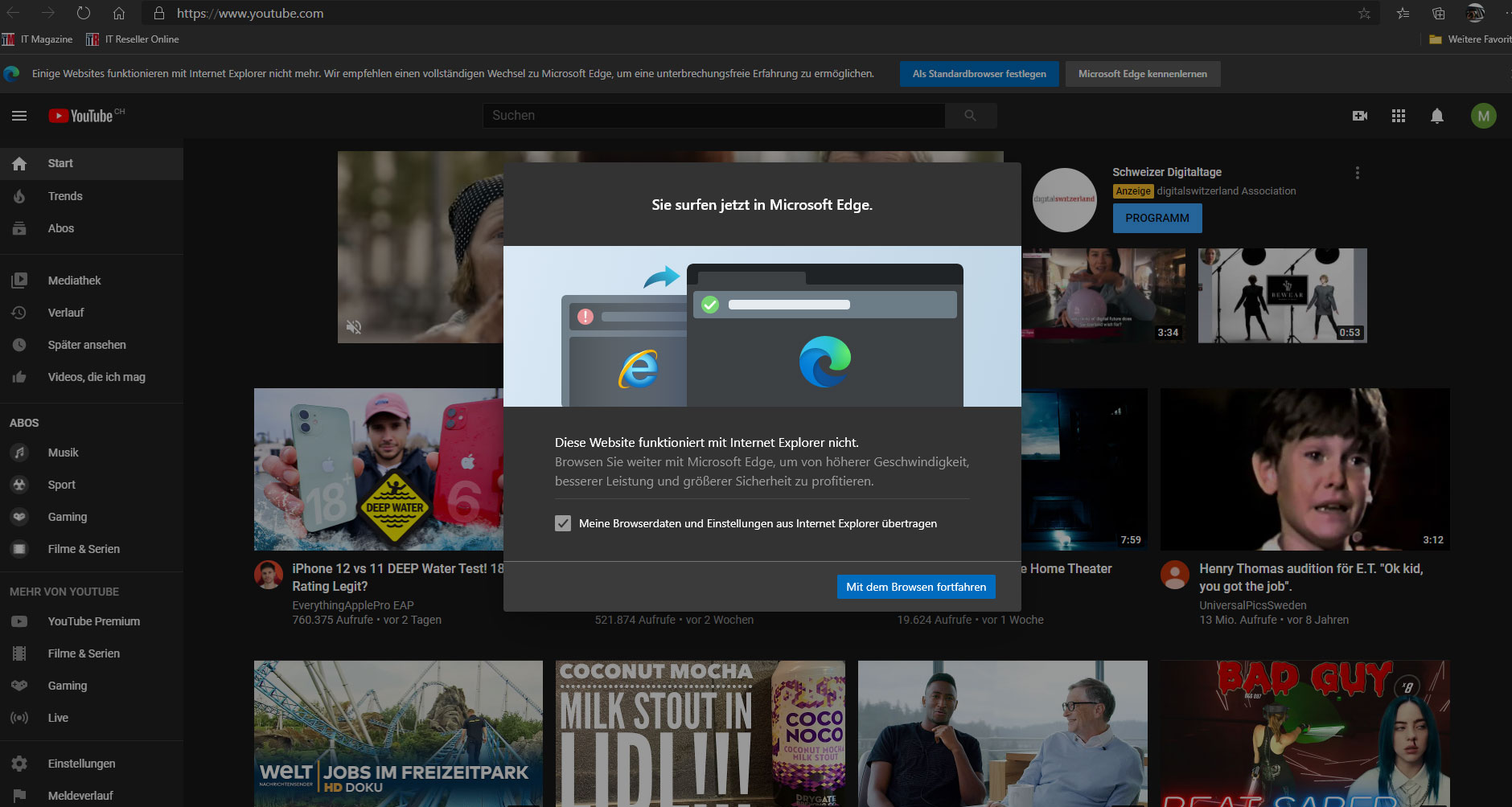Click the Henry Thomas audition video title
This screenshot has width=1512, height=807.
(x=1311, y=577)
